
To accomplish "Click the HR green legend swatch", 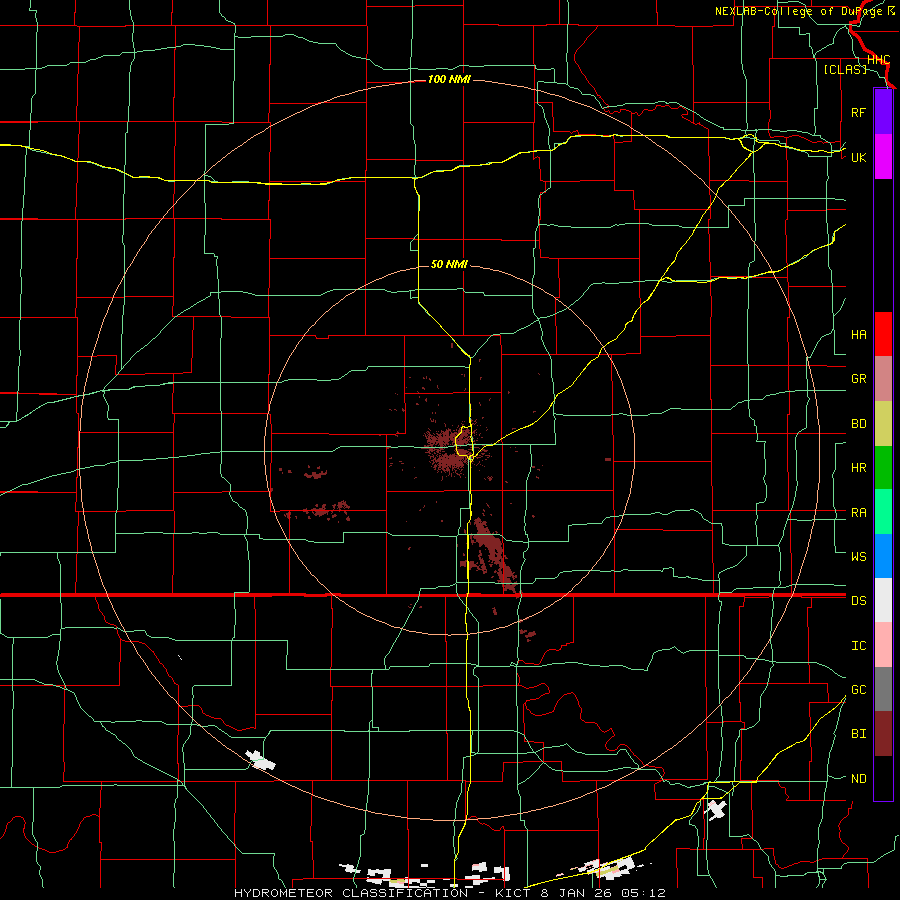I will click(883, 468).
